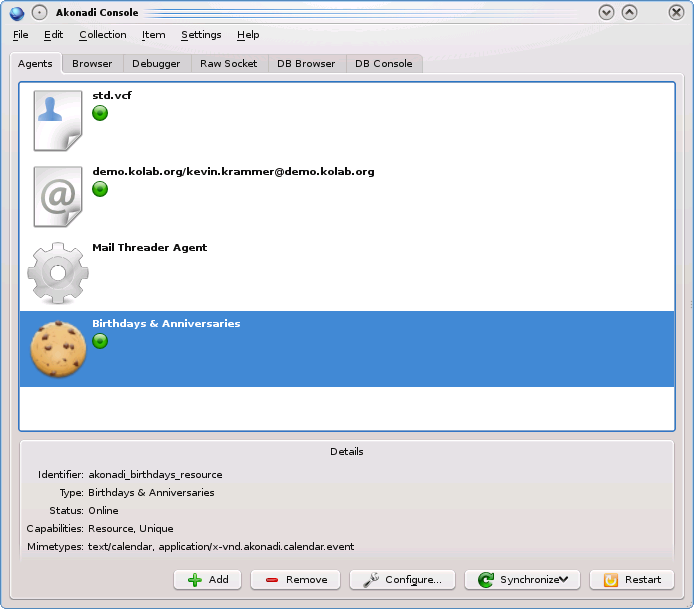This screenshot has width=694, height=609.
Task: Select the Birthdays & Anniversaries agent title
Action: tap(166, 324)
